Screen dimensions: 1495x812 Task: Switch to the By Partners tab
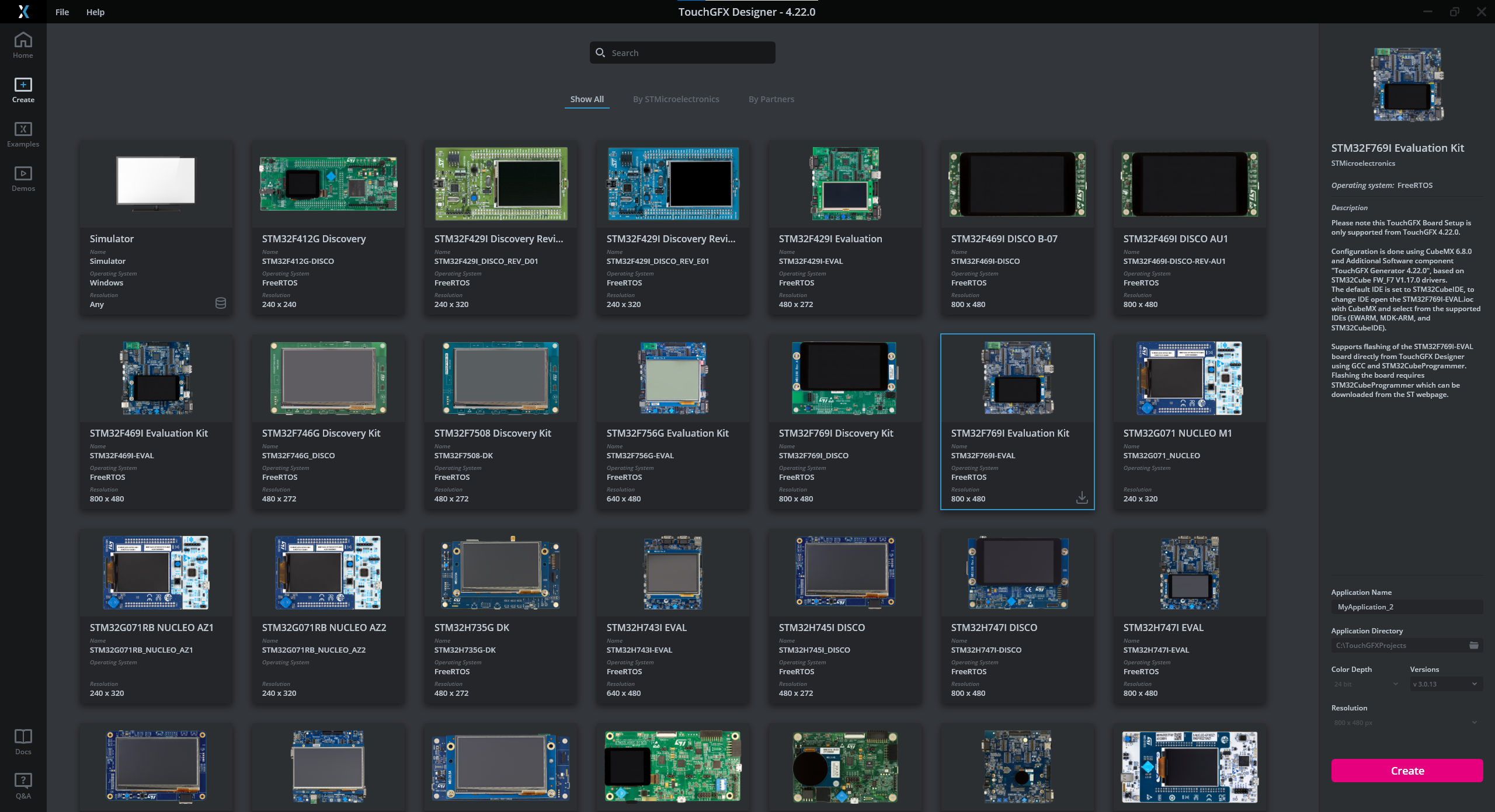click(771, 99)
